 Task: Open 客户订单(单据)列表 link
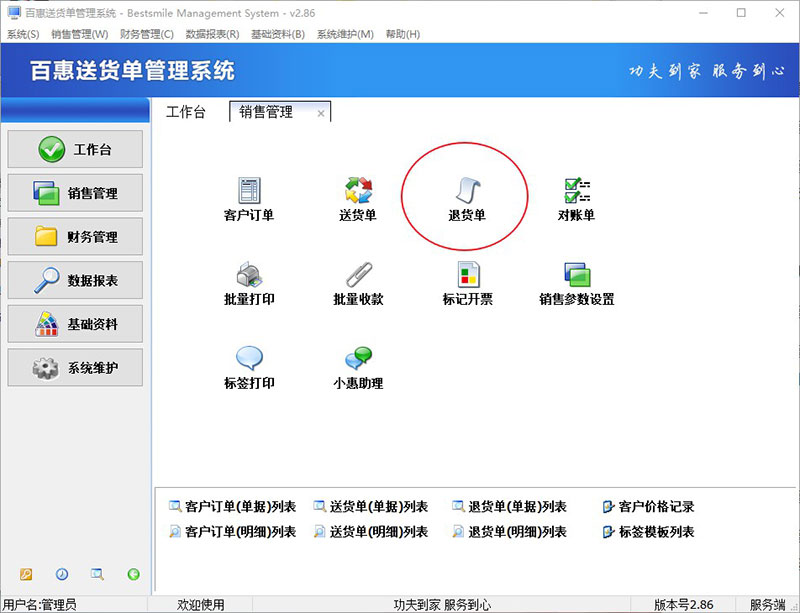[x=233, y=506]
